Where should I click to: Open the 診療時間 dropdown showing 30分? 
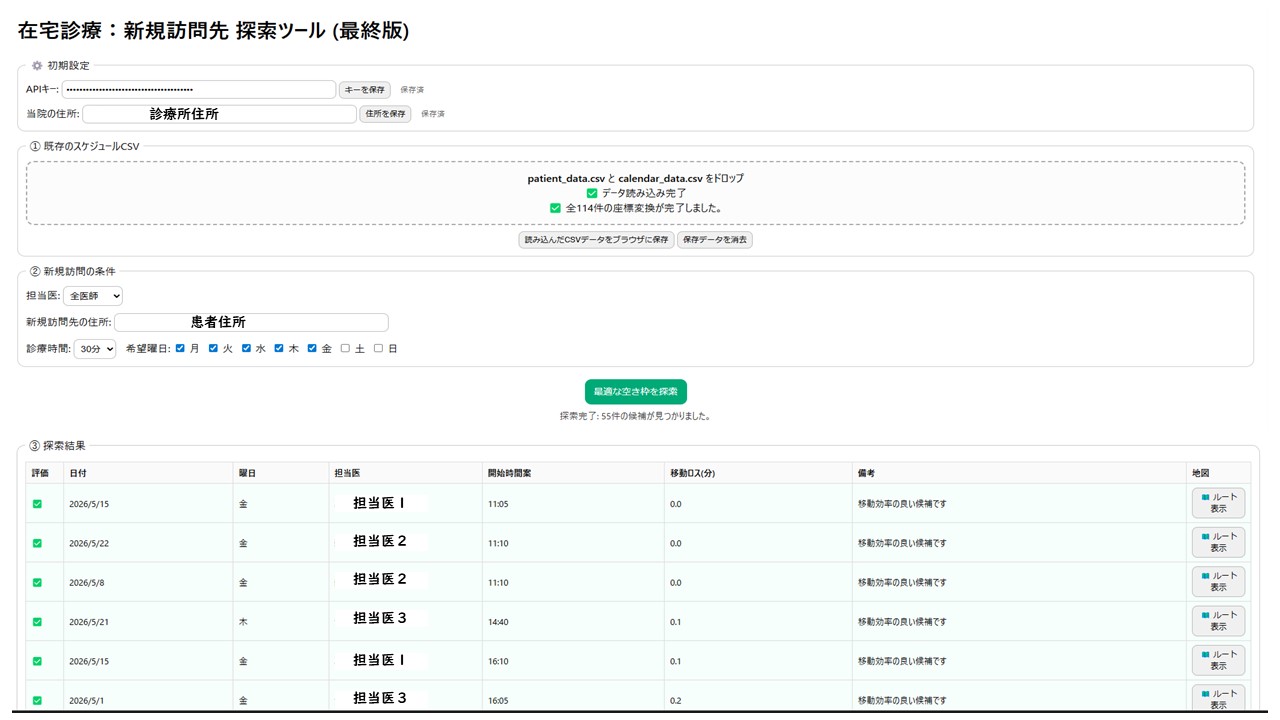coord(95,349)
